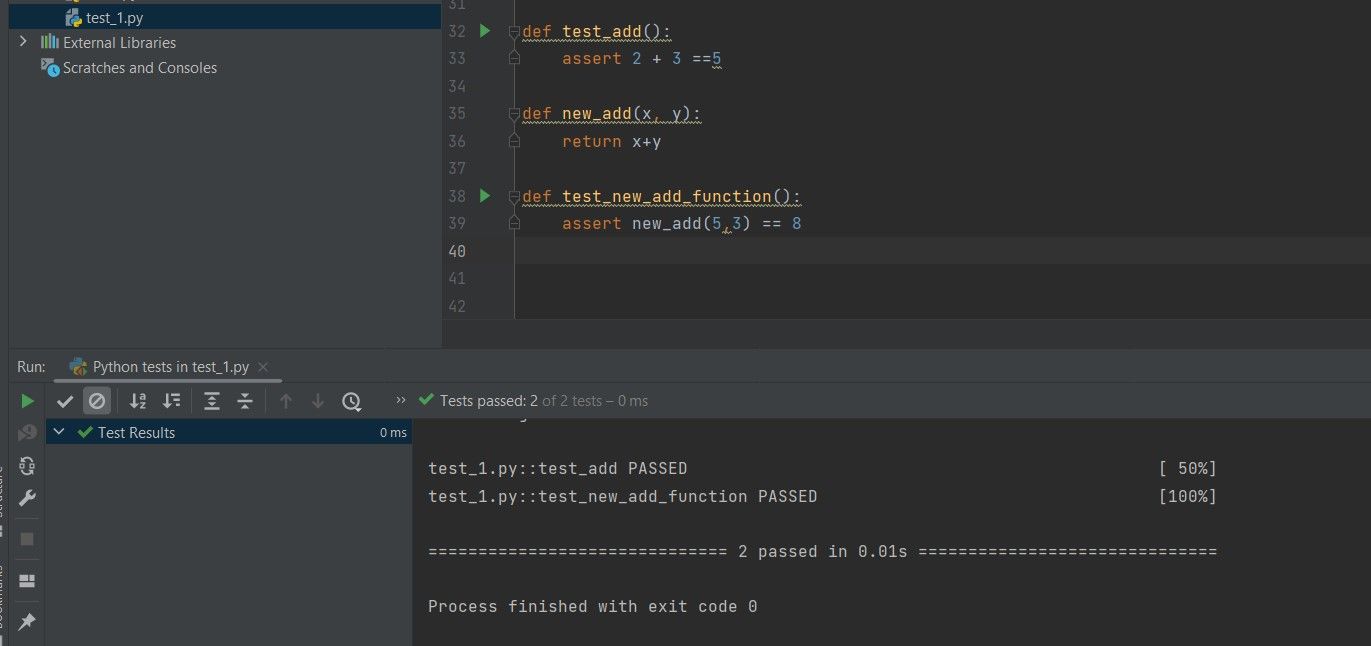Pin the Run tab with pin icon
The height and width of the screenshot is (646, 1371).
(x=27, y=621)
